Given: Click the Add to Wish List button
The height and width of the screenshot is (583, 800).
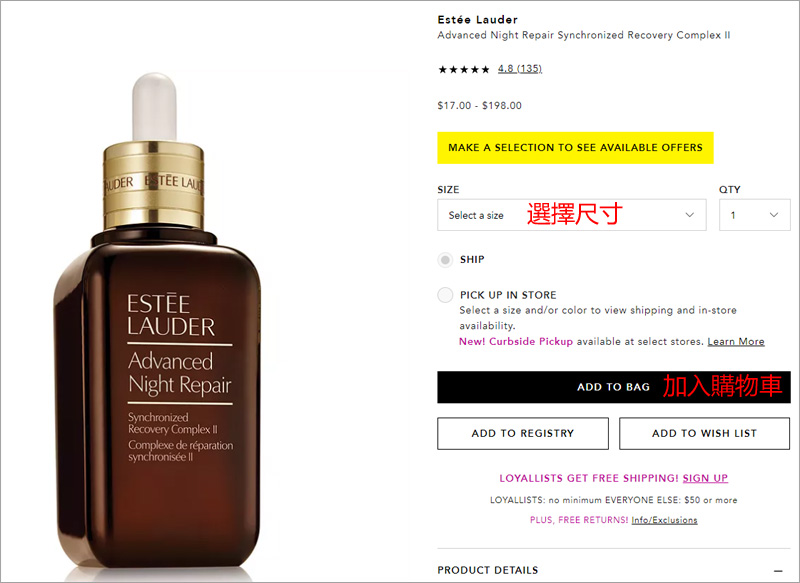Looking at the screenshot, I should click(705, 434).
